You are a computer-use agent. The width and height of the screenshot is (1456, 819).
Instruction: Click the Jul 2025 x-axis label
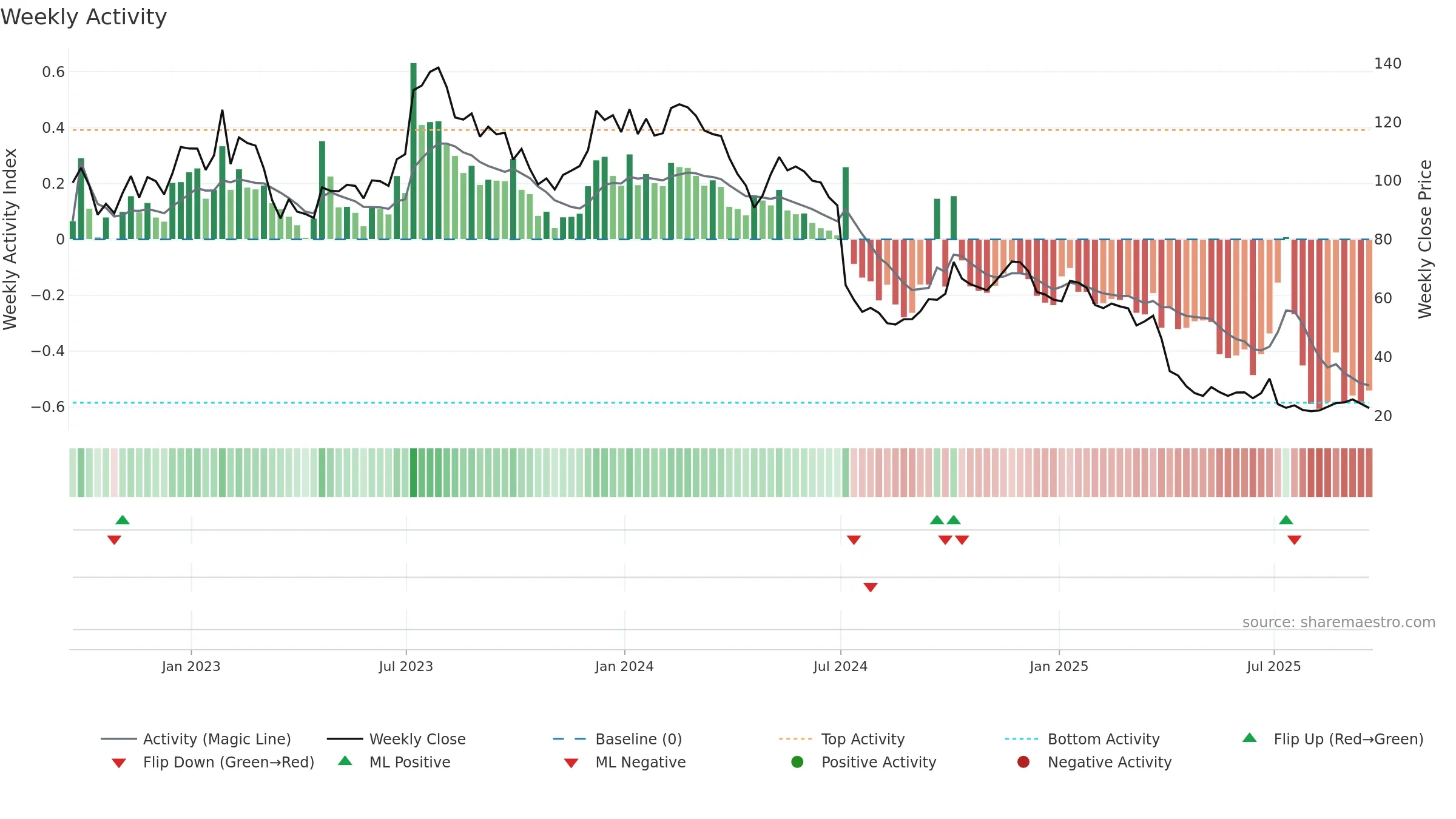[x=1274, y=667]
